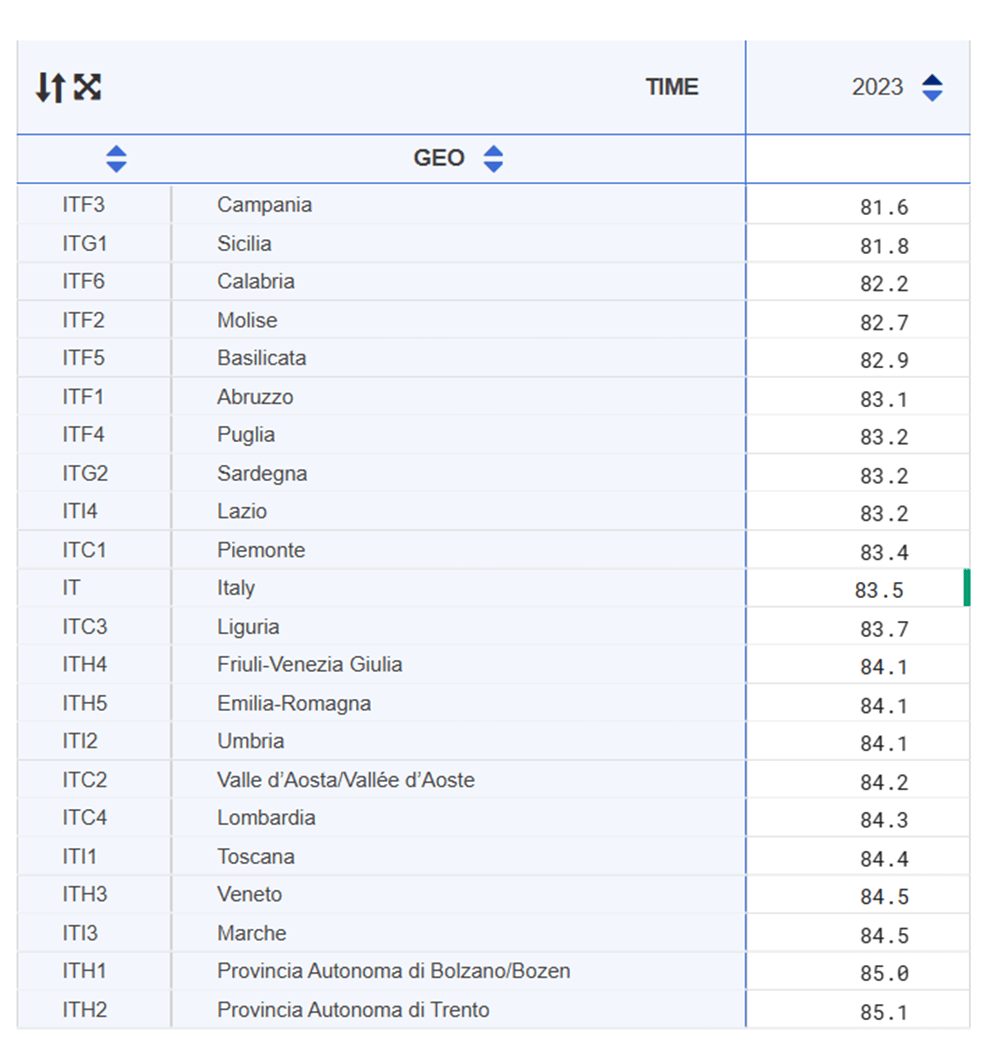Select the 2023 column header text
Image resolution: width=1004 pixels, height=1049 pixels.
(x=877, y=88)
